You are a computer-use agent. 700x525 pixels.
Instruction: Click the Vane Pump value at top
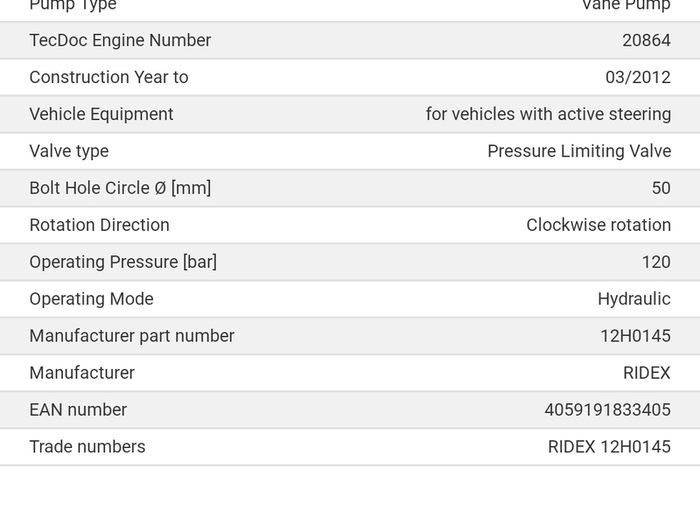[626, 5]
